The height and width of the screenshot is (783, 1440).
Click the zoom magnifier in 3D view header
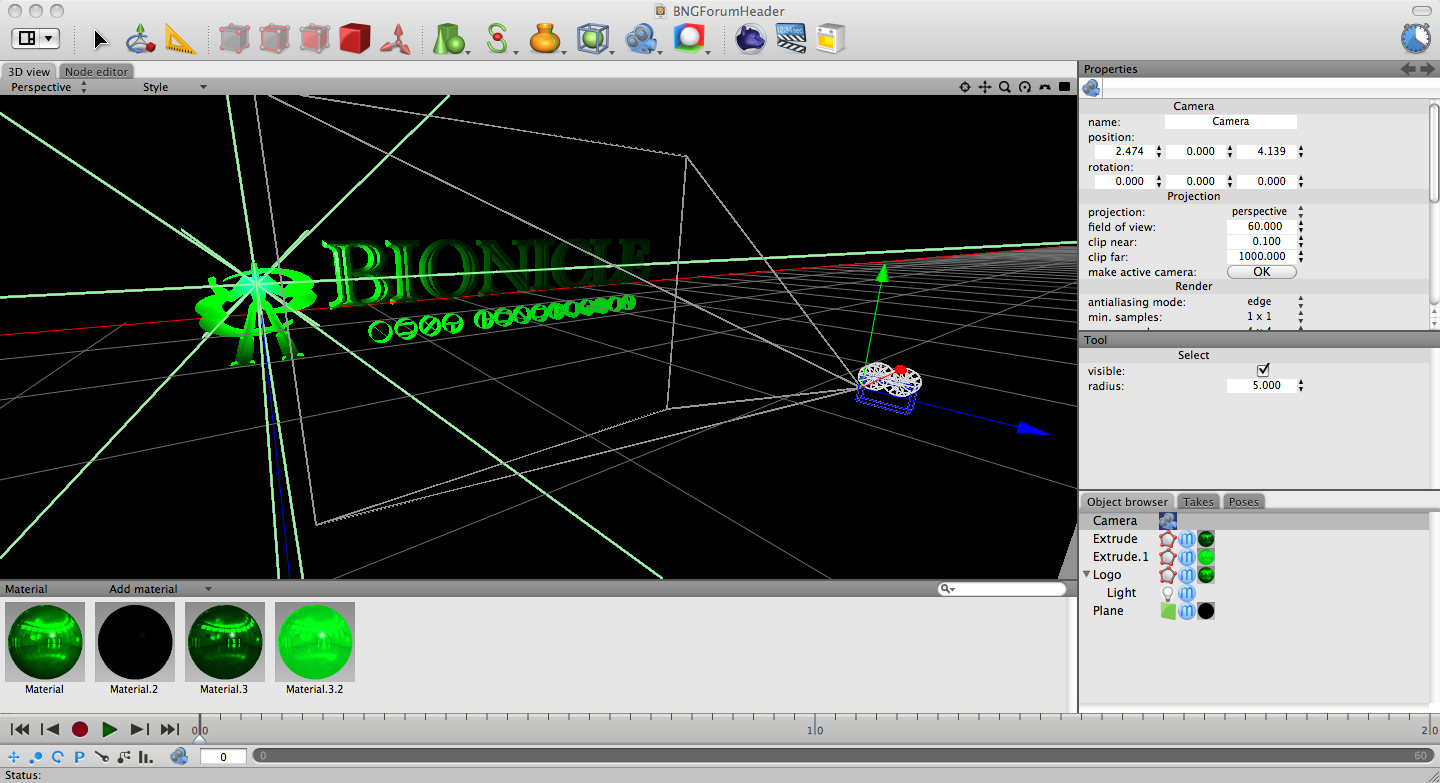[1005, 87]
